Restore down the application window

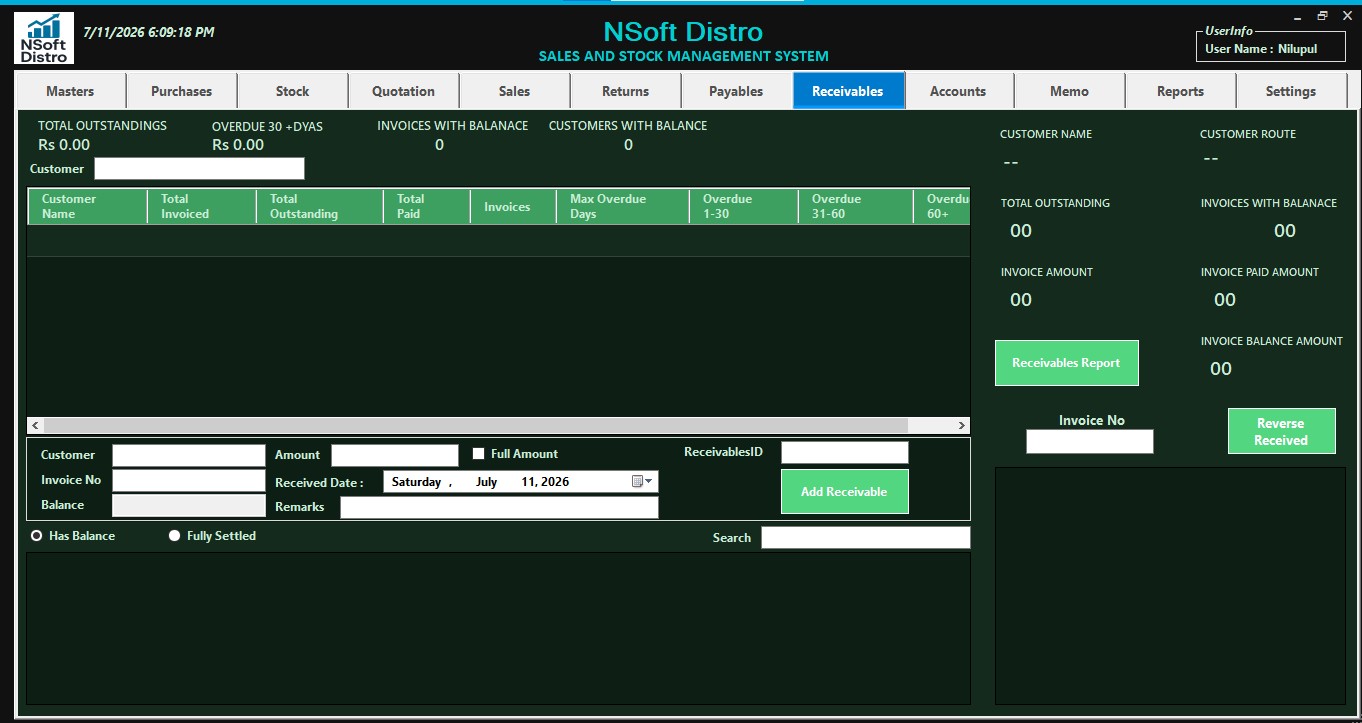click(x=1322, y=16)
